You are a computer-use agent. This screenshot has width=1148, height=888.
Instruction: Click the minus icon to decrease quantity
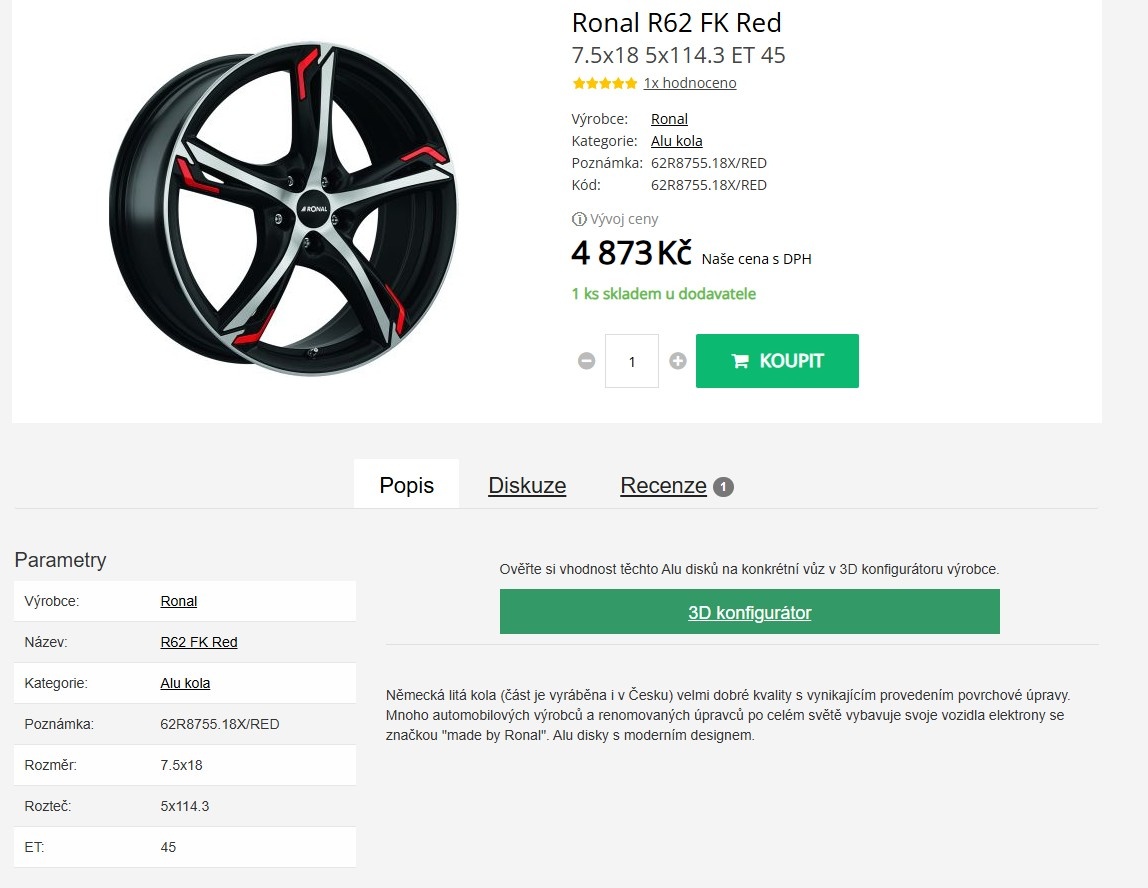click(x=585, y=361)
